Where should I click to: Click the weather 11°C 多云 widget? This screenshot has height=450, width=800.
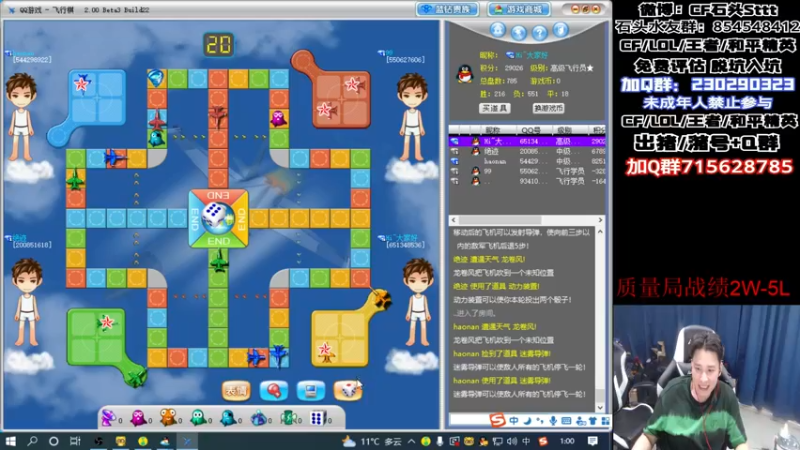click(x=372, y=441)
